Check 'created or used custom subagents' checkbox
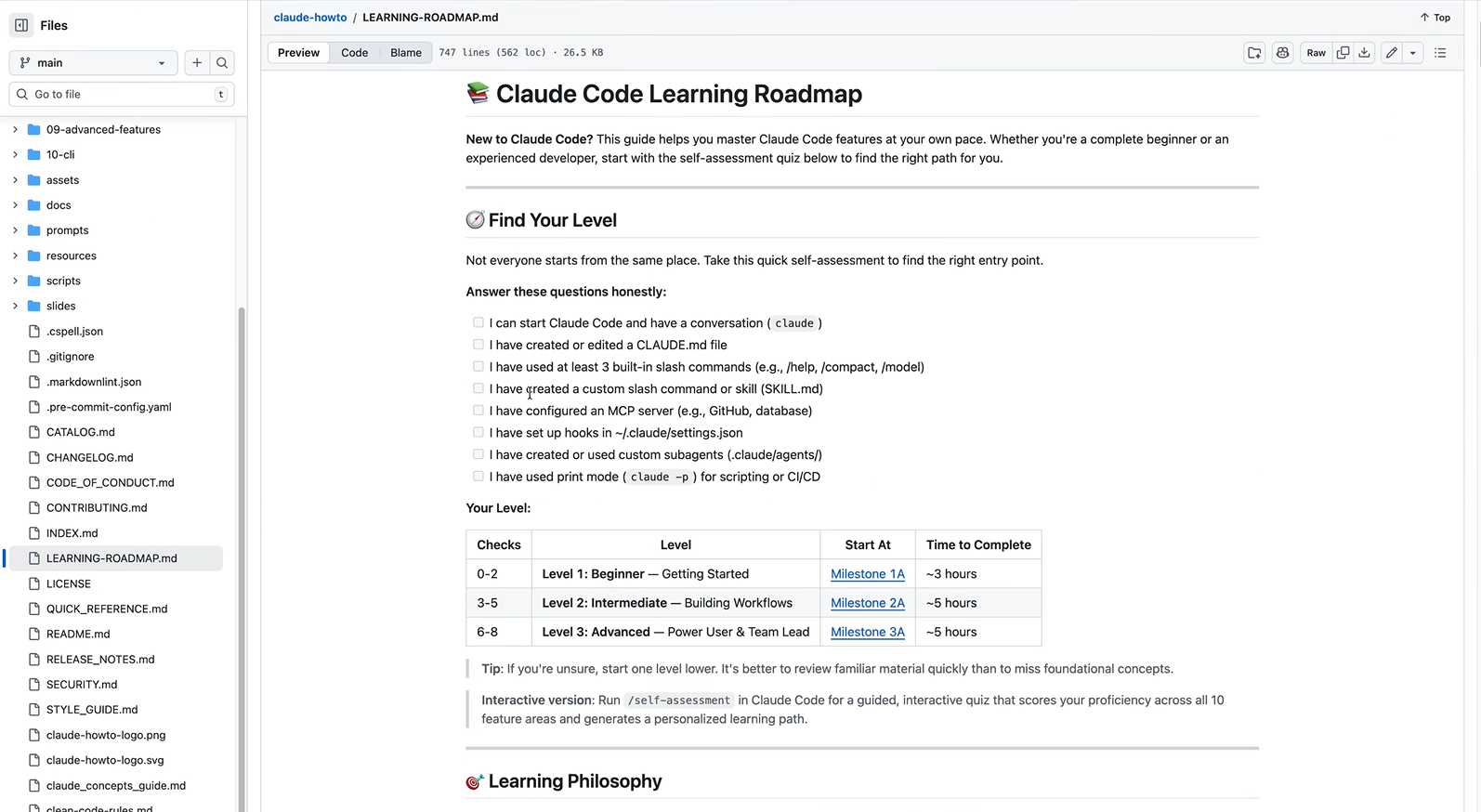 [478, 454]
